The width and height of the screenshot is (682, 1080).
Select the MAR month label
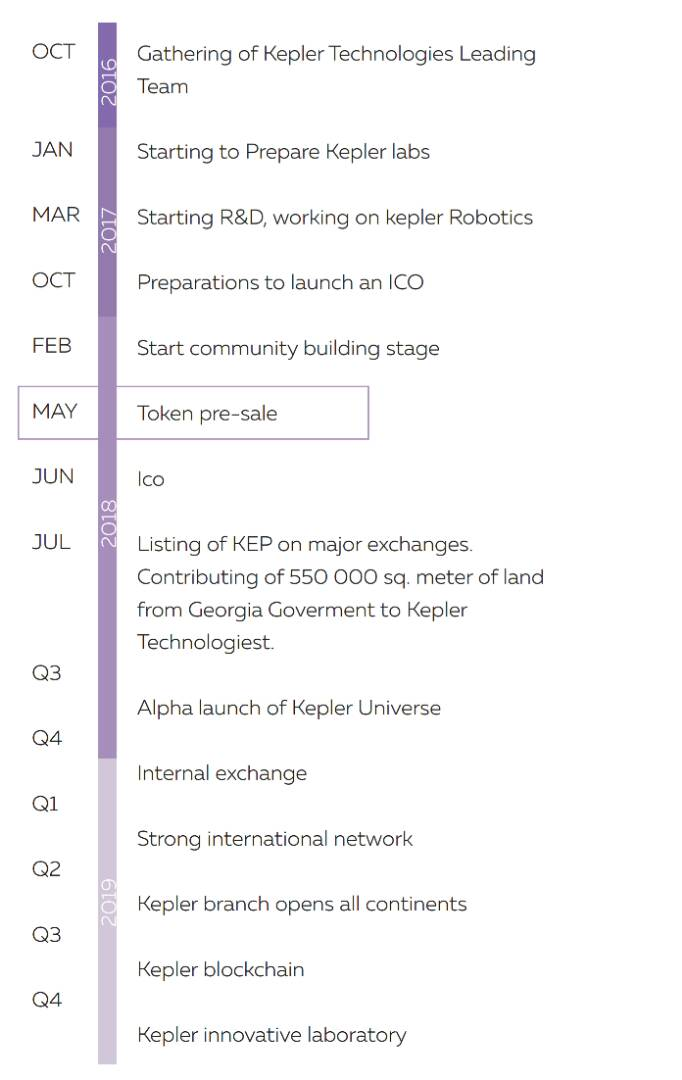click(55, 215)
